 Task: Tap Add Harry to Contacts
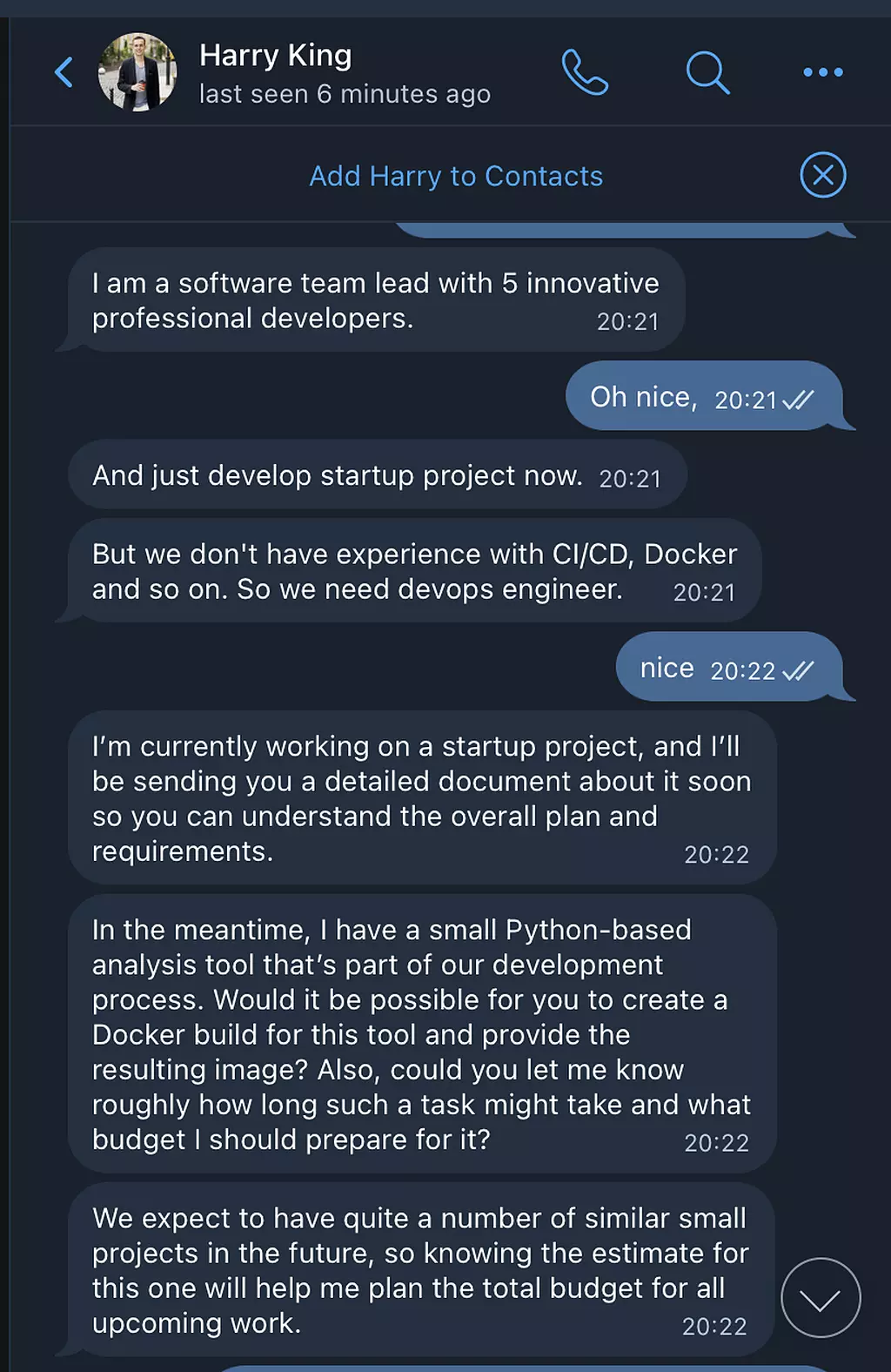click(456, 176)
